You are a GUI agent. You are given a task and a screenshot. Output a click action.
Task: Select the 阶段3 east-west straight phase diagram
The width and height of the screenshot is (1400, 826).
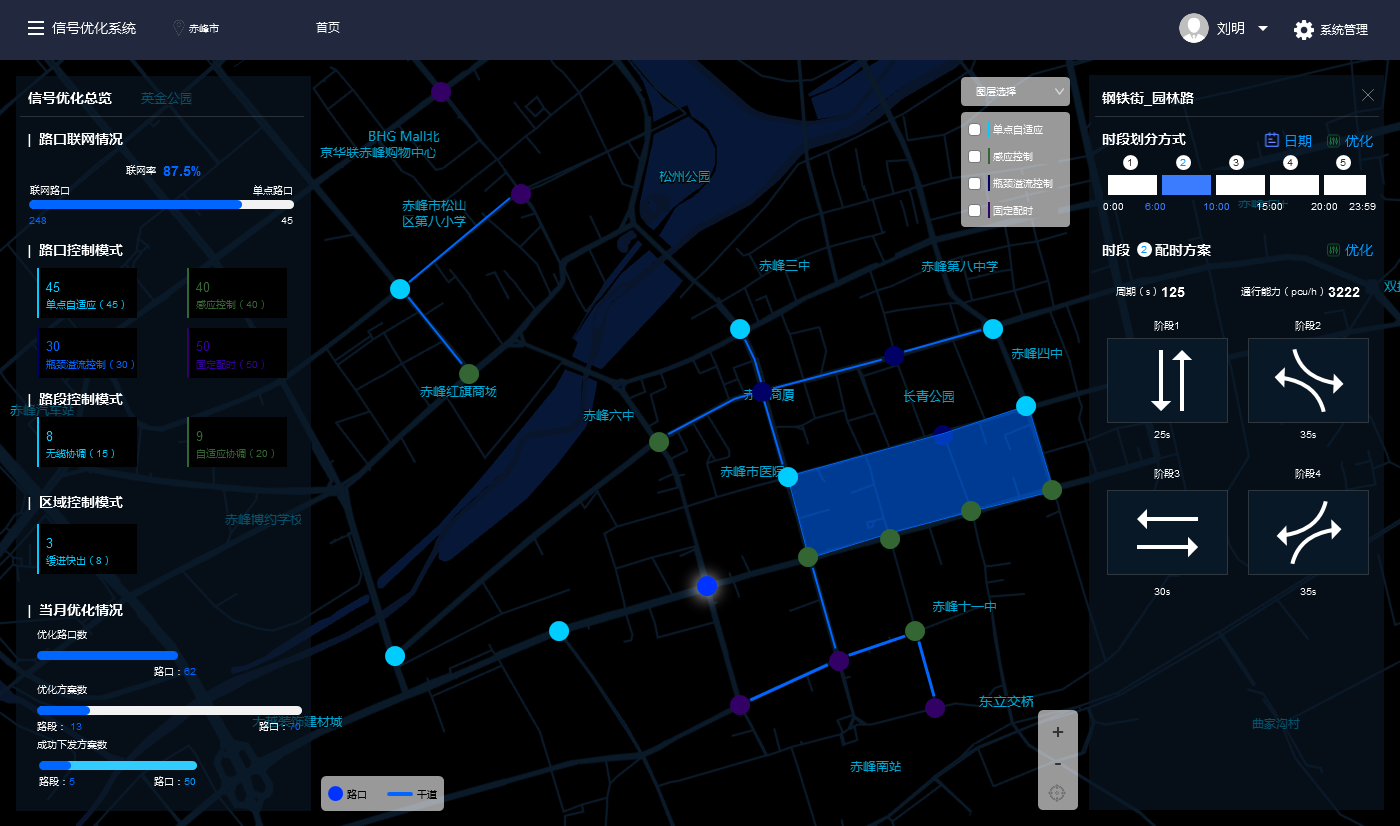point(1167,532)
